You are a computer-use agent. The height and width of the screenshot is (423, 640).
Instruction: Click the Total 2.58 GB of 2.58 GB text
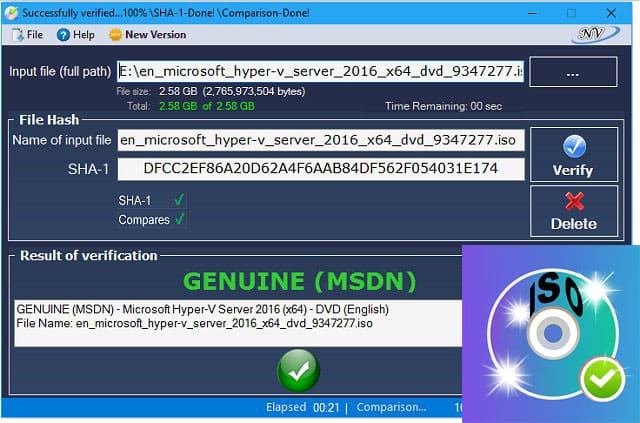[207, 106]
